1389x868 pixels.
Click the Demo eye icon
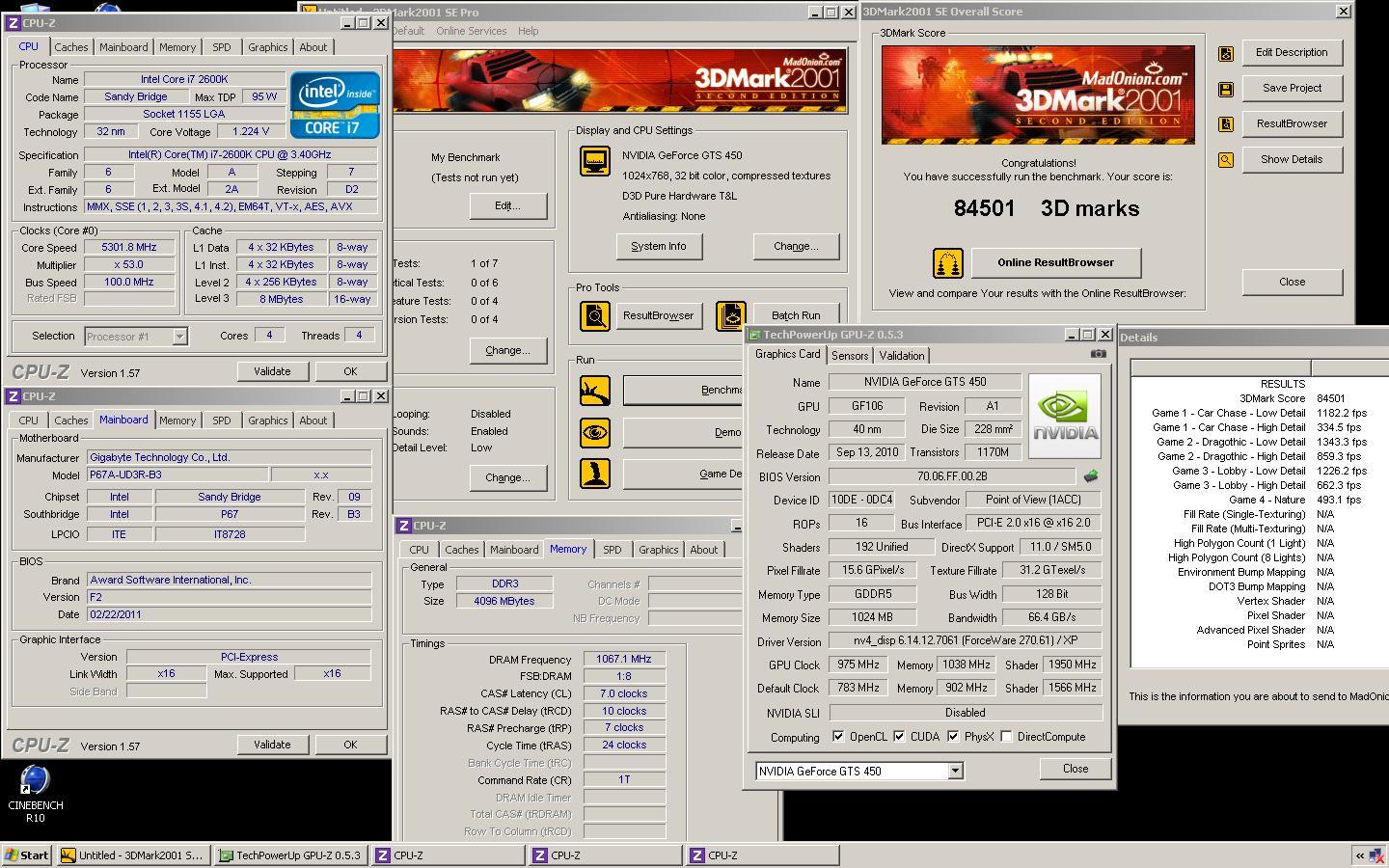[x=594, y=432]
